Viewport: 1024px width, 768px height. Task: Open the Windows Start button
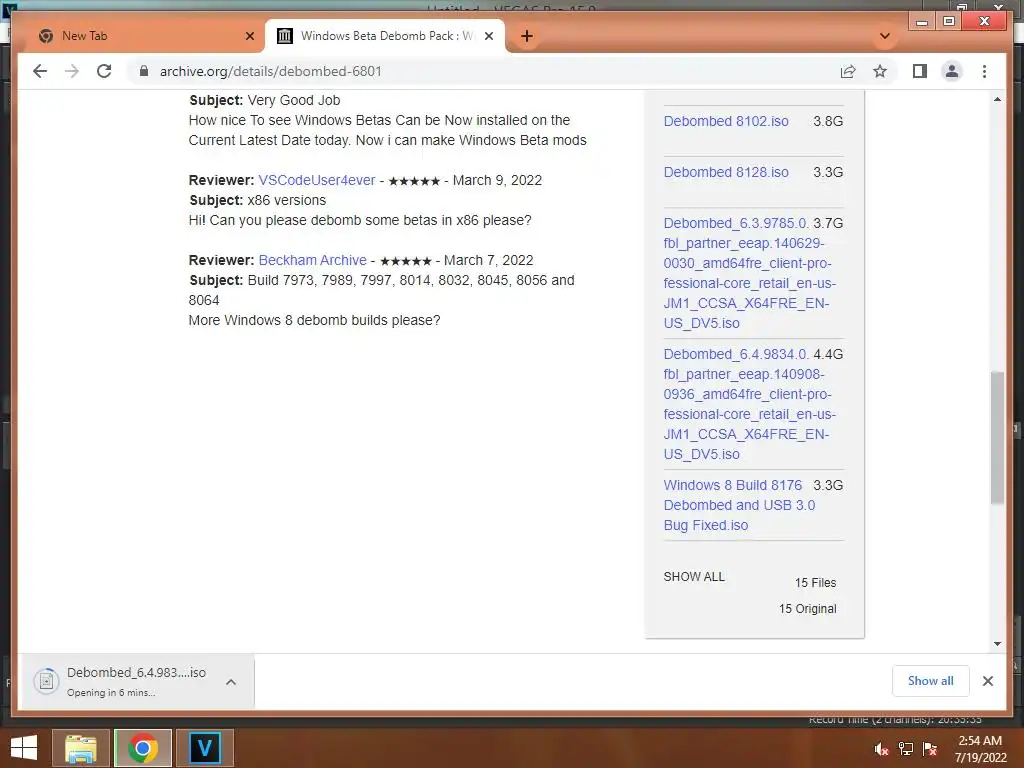point(24,748)
